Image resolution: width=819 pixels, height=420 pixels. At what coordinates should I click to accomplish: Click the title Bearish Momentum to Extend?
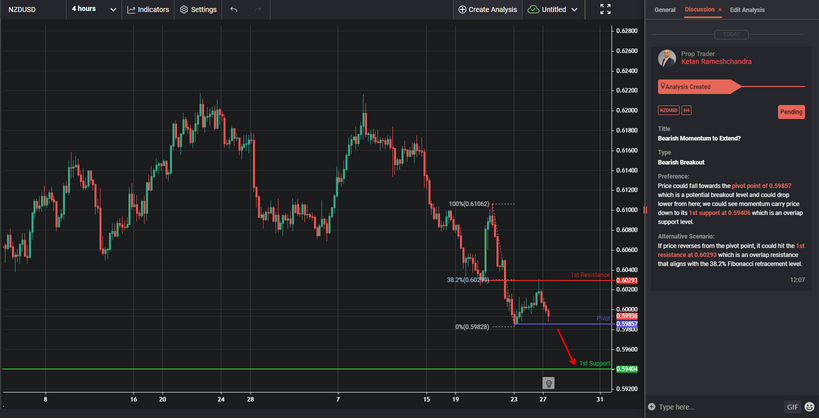tap(699, 138)
